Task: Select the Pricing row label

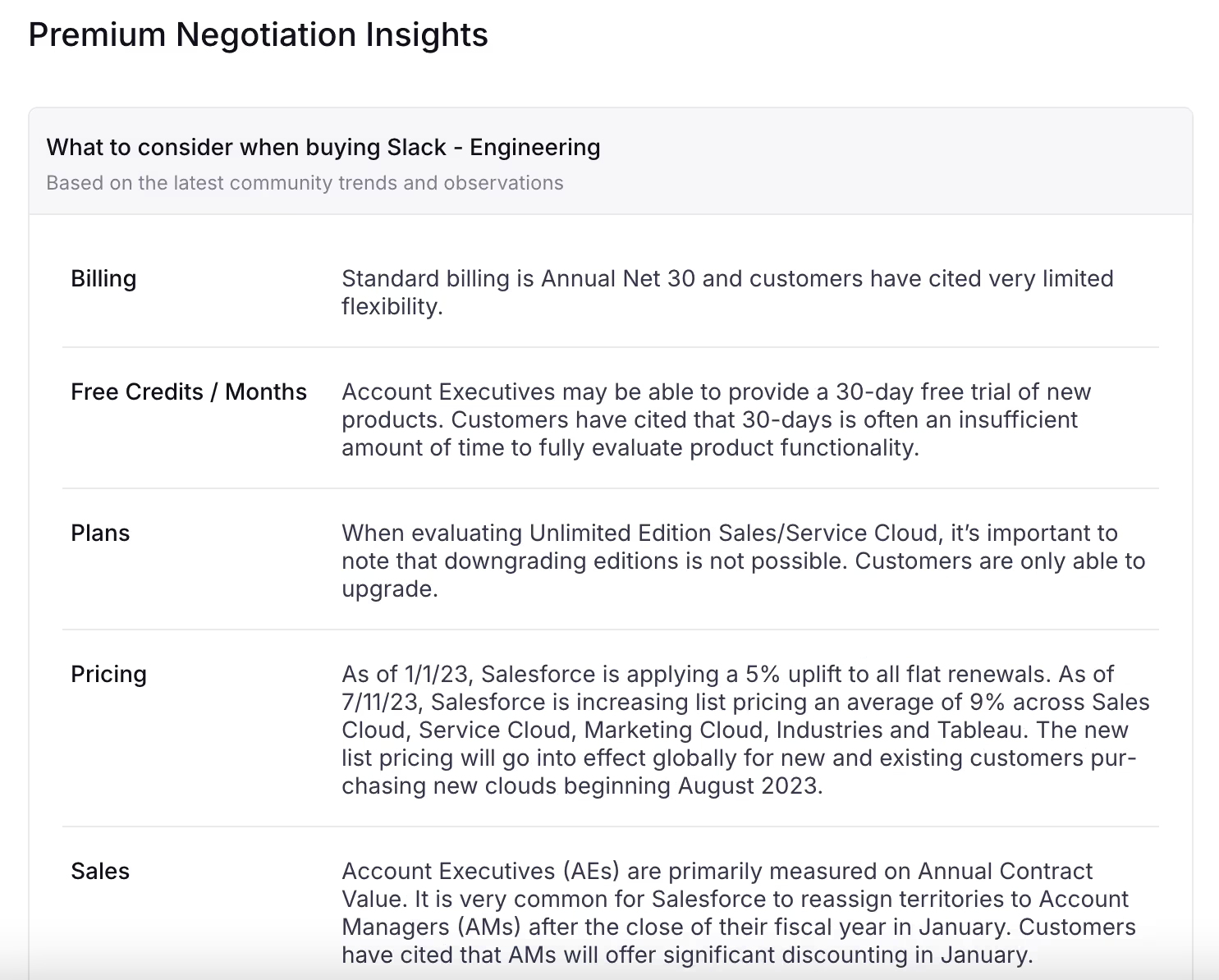Action: (x=108, y=675)
